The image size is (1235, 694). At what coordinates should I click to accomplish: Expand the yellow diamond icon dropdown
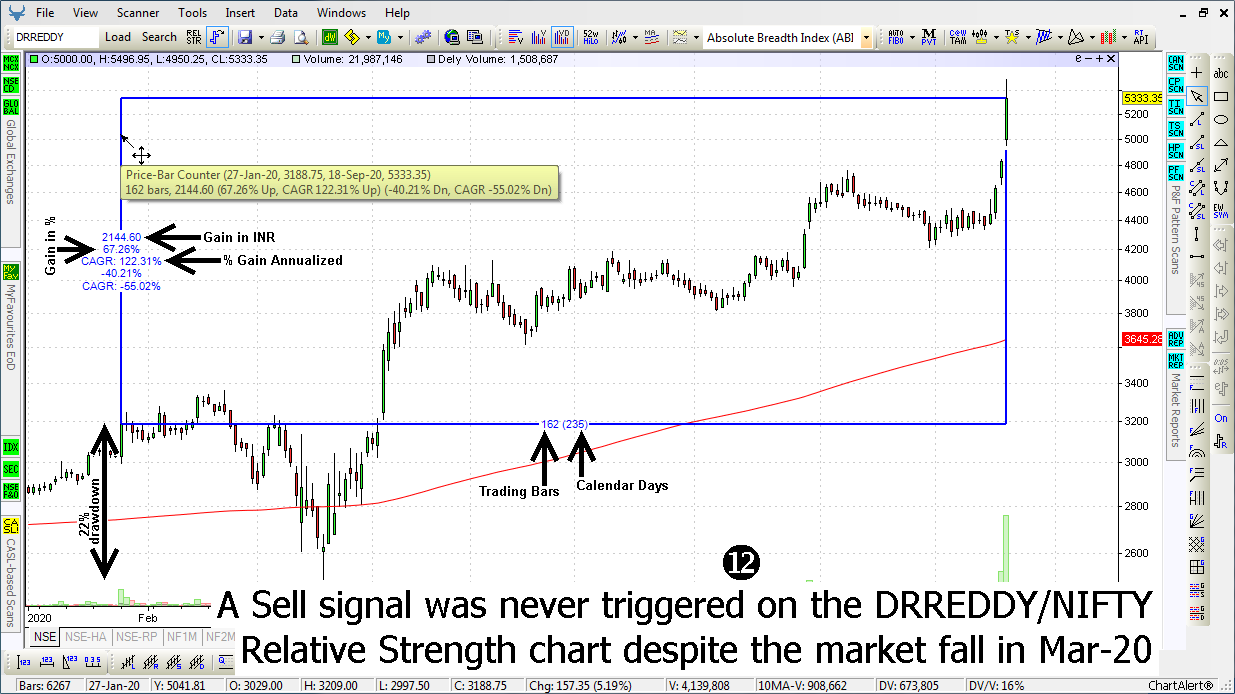367,37
